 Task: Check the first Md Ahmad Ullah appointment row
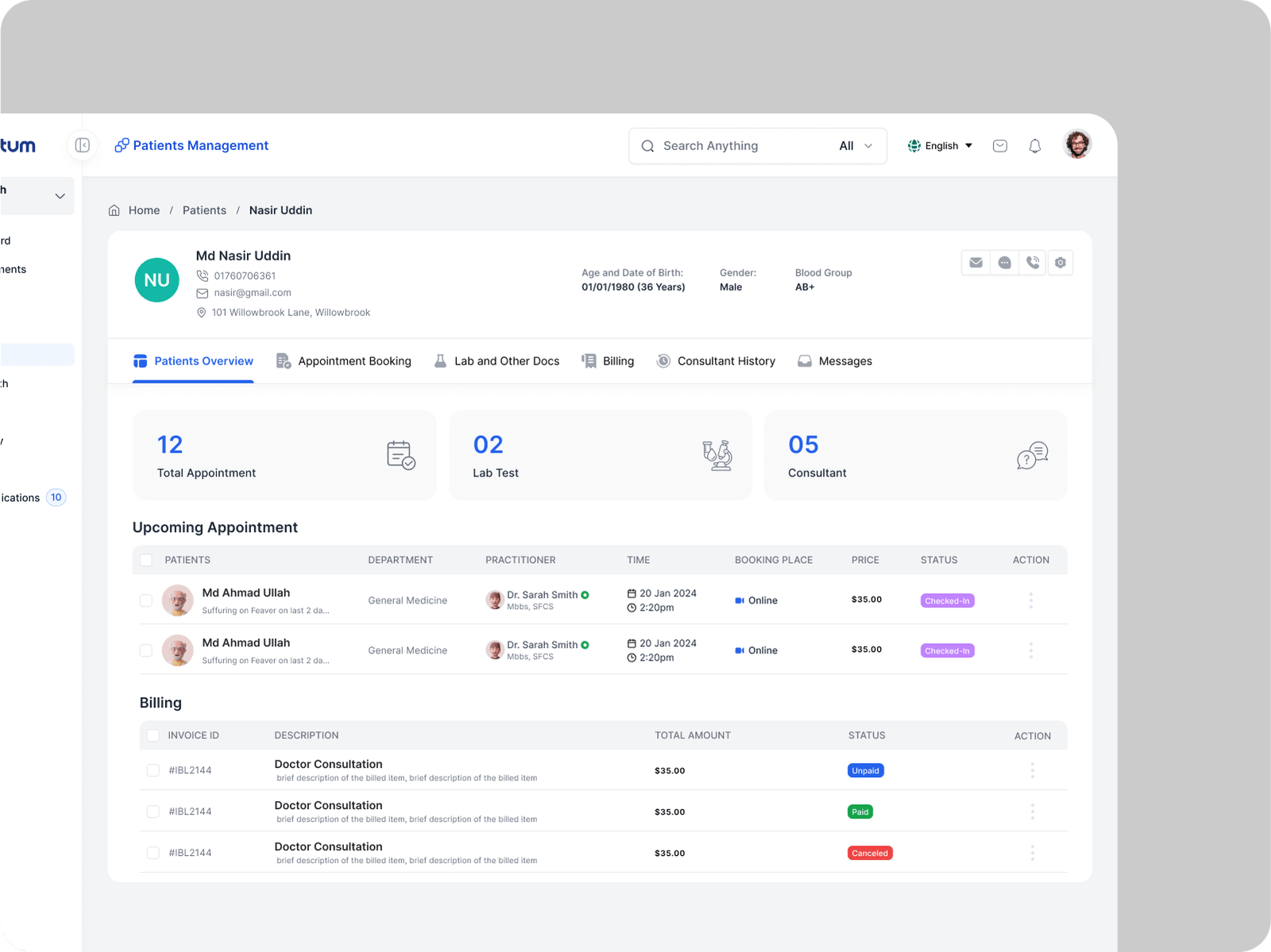146,600
